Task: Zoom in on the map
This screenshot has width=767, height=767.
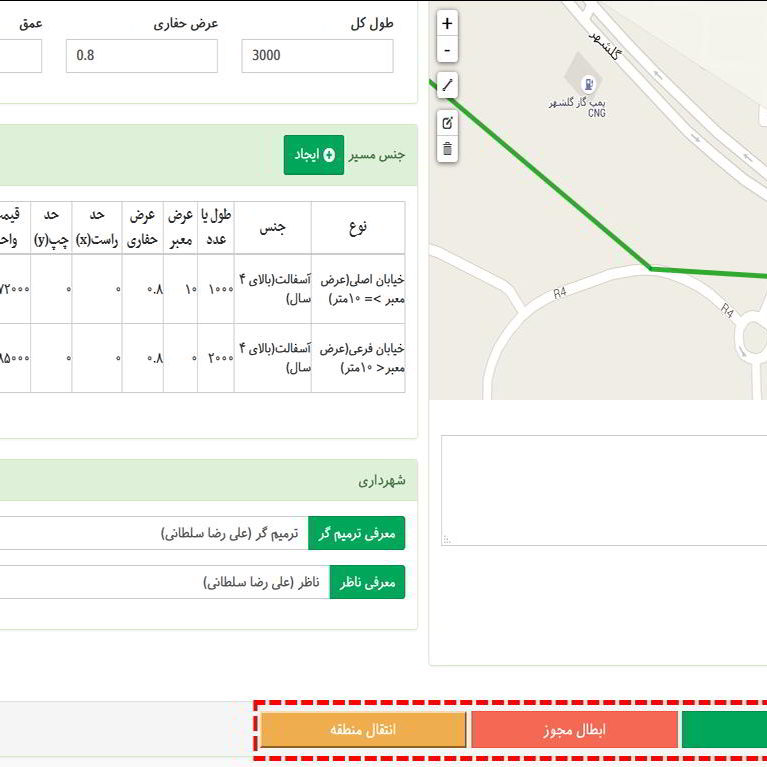Action: 447,23
